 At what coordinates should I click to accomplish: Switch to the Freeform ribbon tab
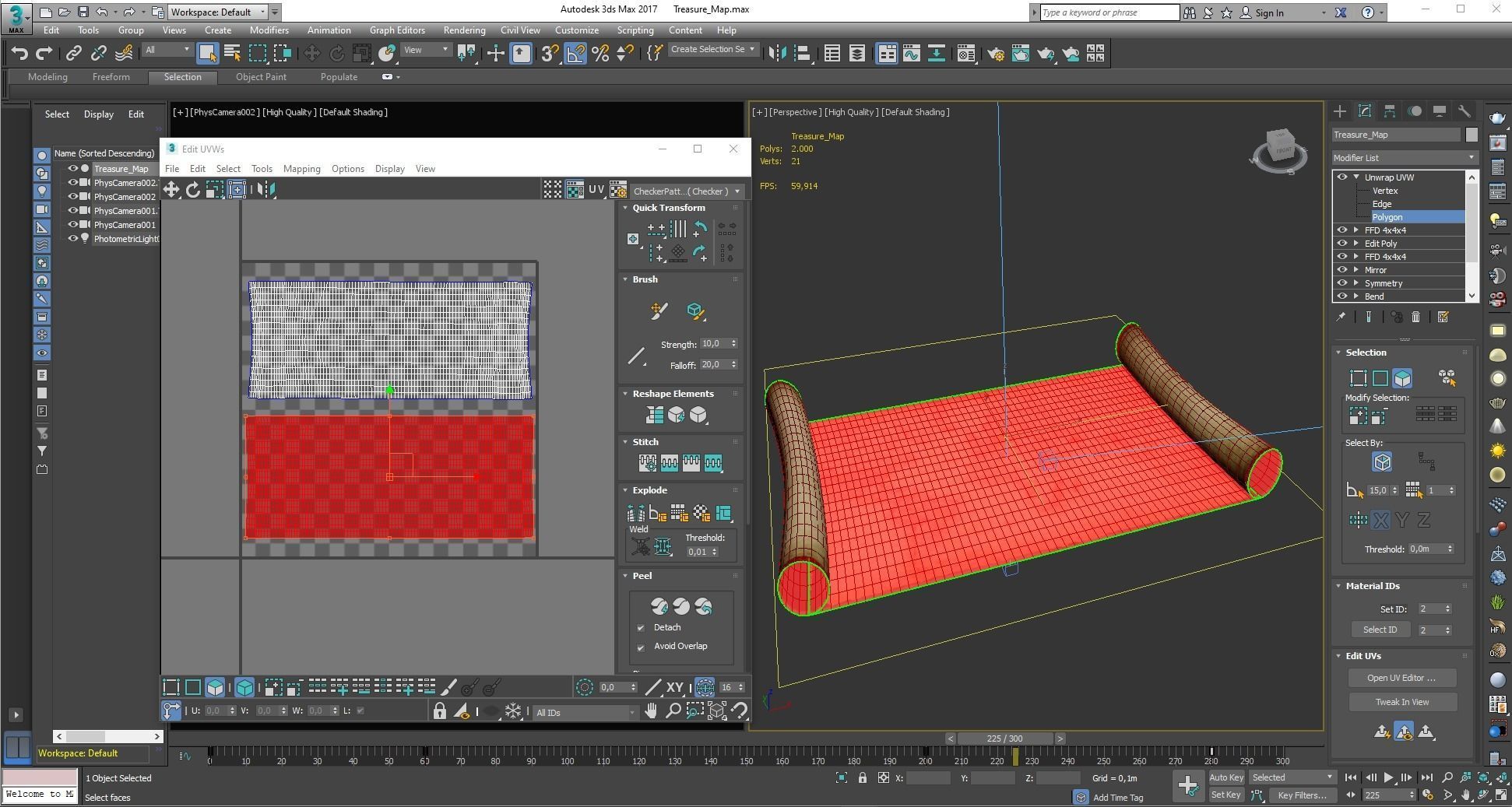coord(111,77)
